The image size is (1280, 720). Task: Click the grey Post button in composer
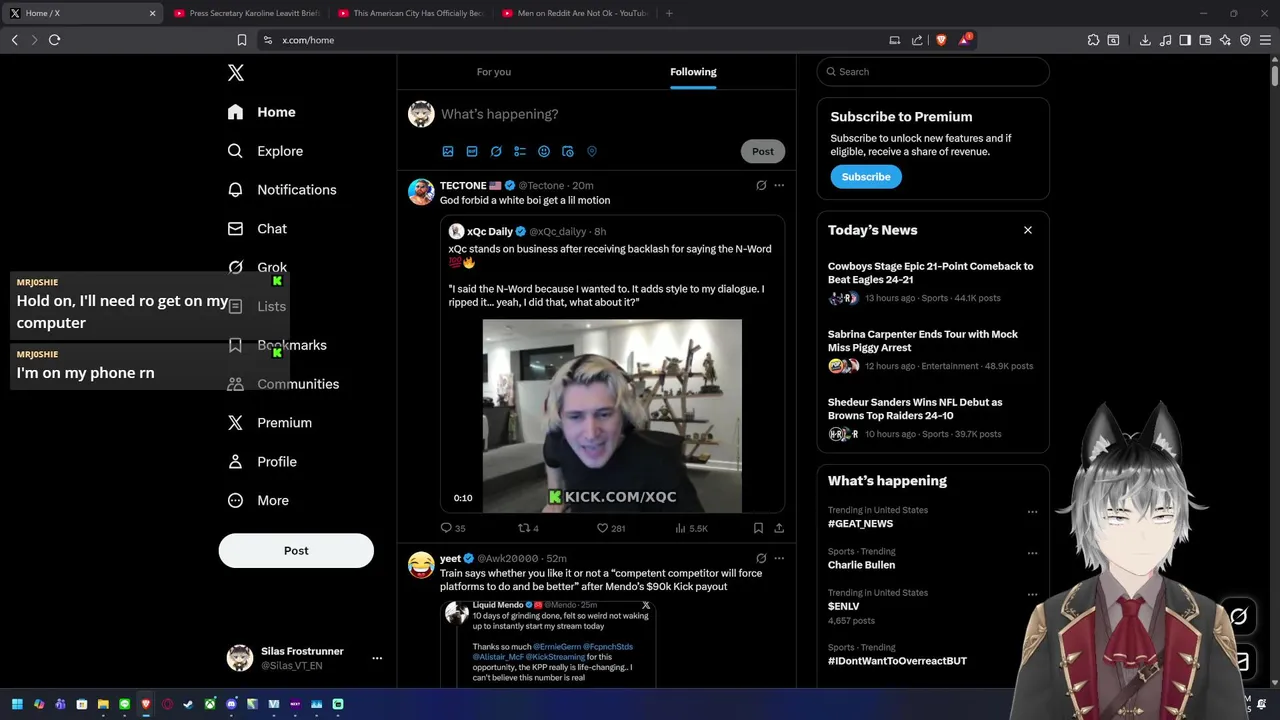(763, 152)
